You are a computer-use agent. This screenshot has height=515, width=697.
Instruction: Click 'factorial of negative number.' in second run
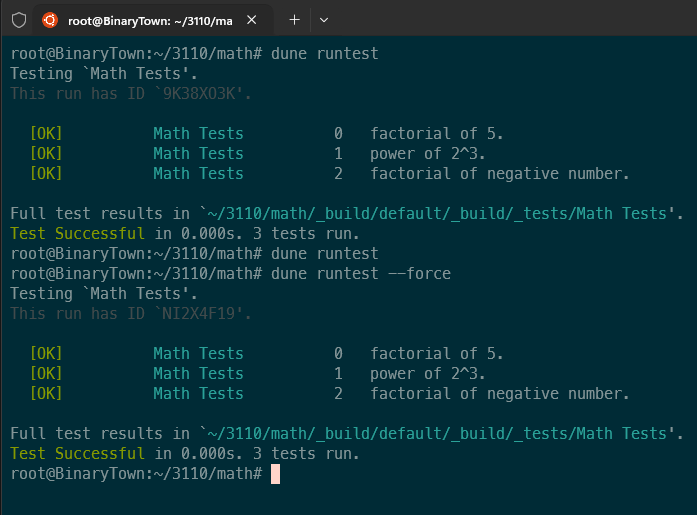click(500, 393)
